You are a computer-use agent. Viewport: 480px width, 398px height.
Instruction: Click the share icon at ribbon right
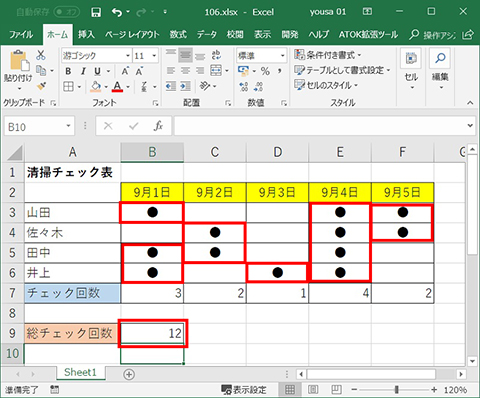tap(468, 35)
